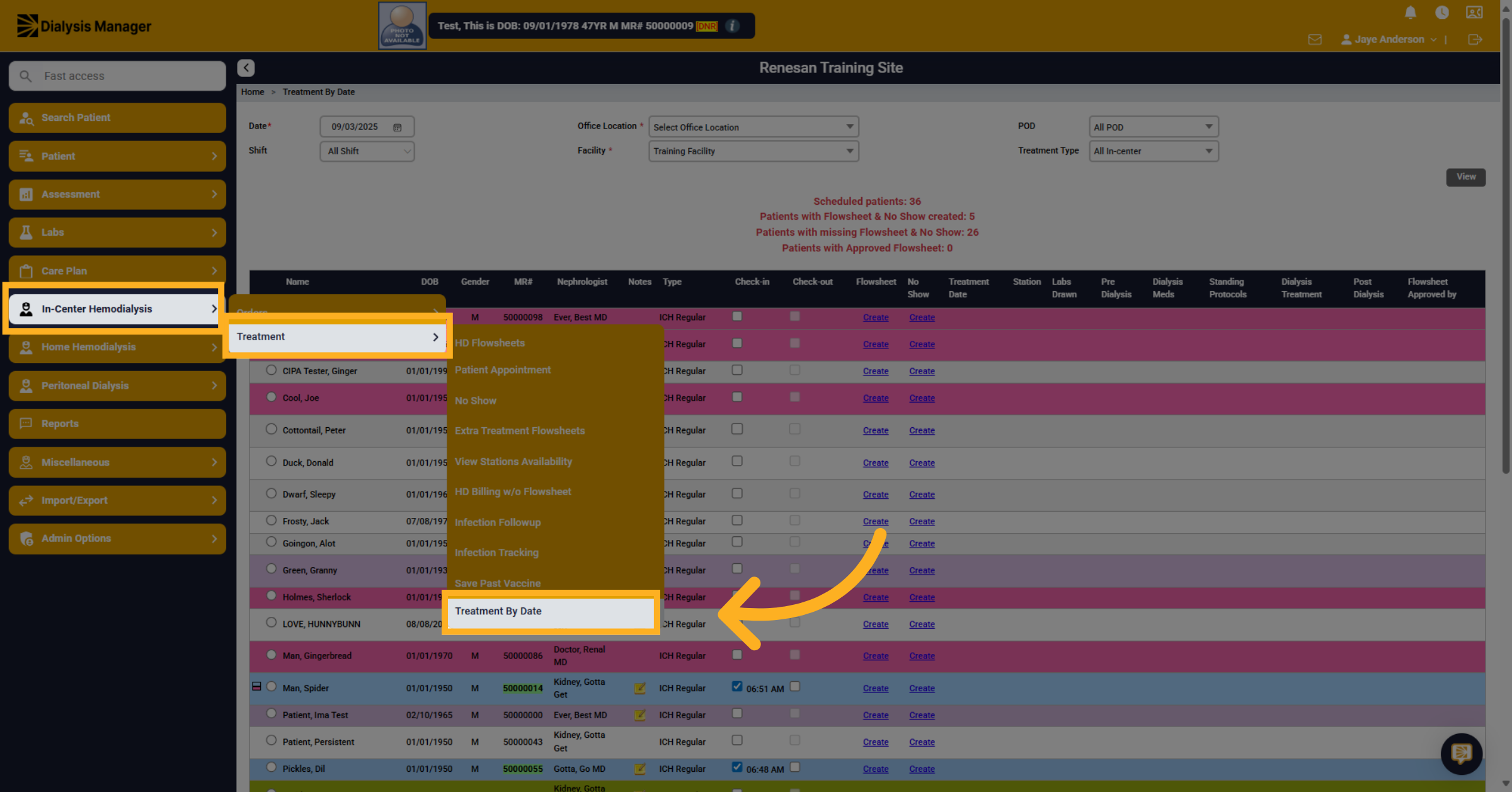
Task: Click the patient photo thumbnail
Action: (402, 26)
